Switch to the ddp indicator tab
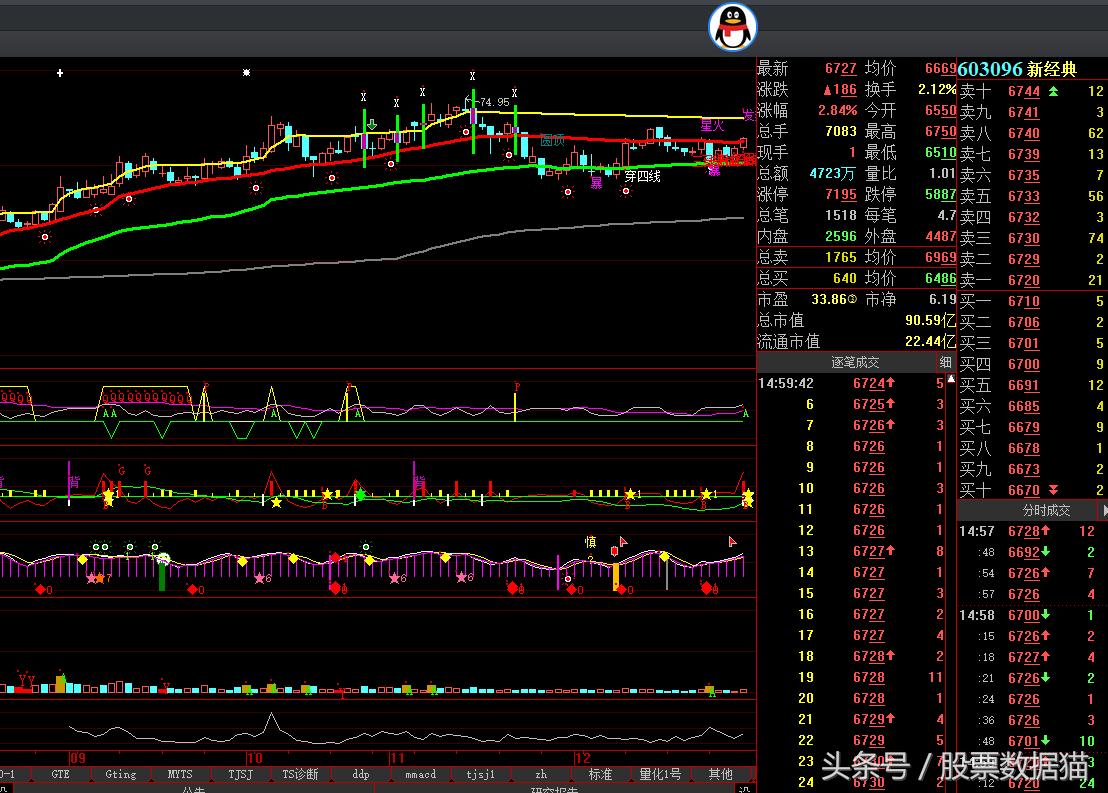 point(361,775)
